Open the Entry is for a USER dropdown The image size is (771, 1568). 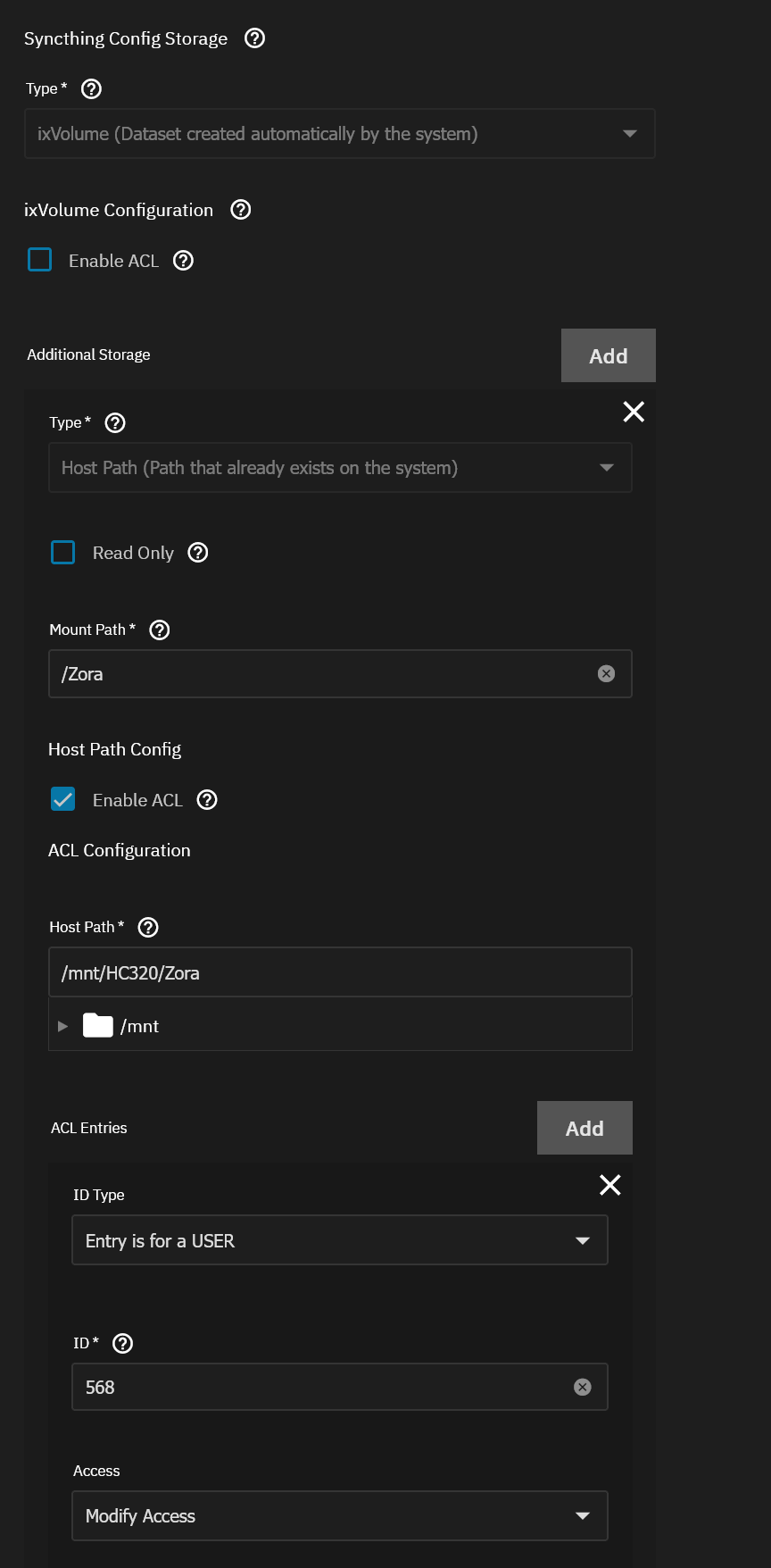[340, 1240]
